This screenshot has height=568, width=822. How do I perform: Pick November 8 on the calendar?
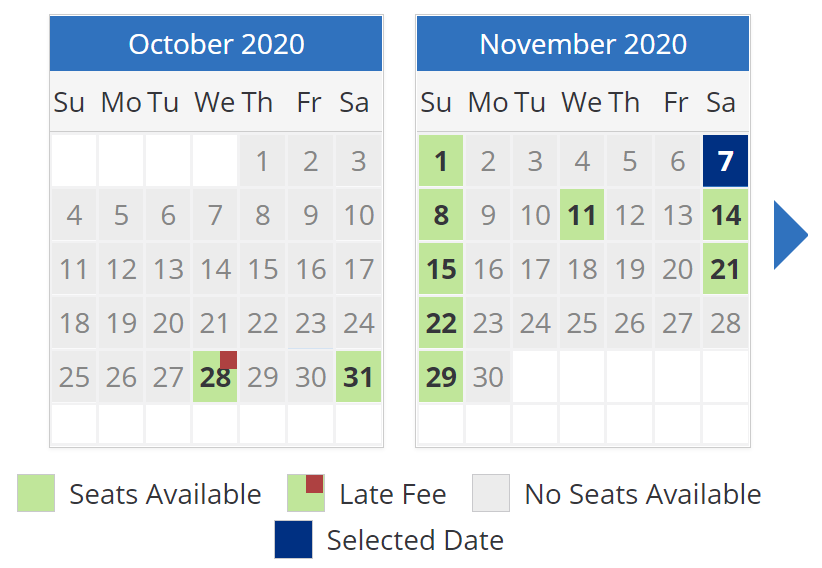click(441, 215)
